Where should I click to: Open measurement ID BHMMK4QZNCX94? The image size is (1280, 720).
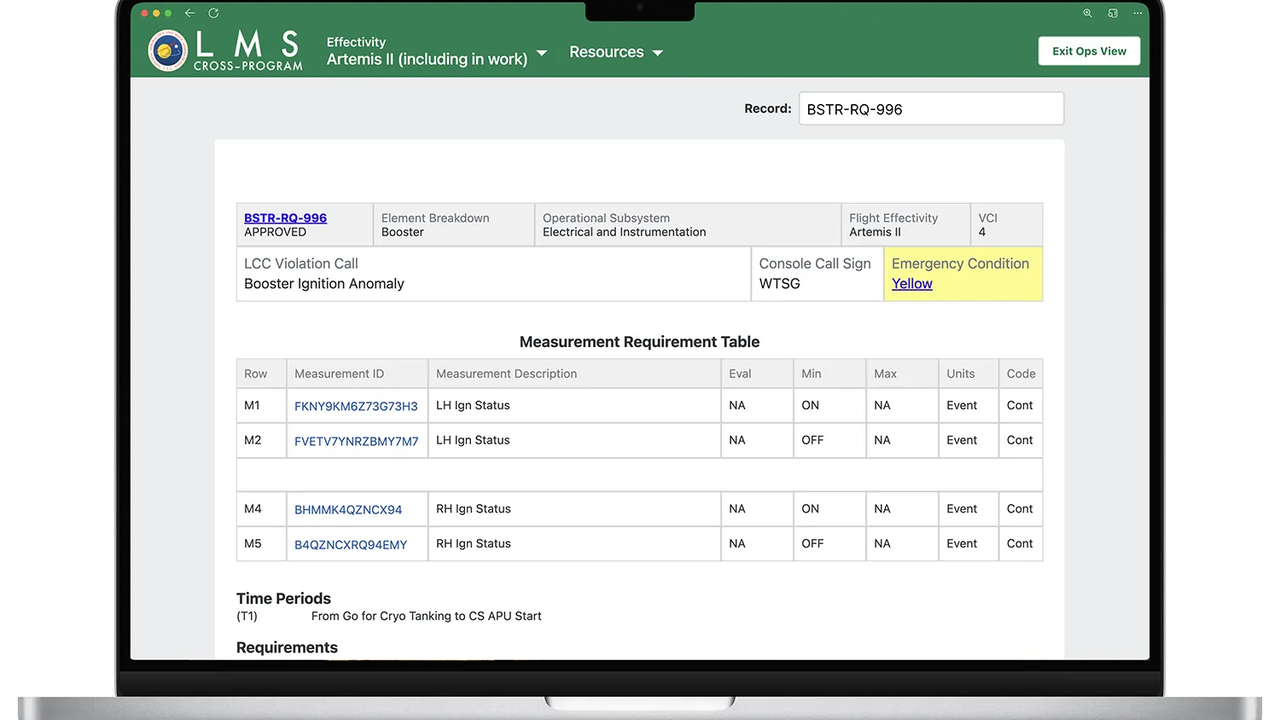[348, 510]
